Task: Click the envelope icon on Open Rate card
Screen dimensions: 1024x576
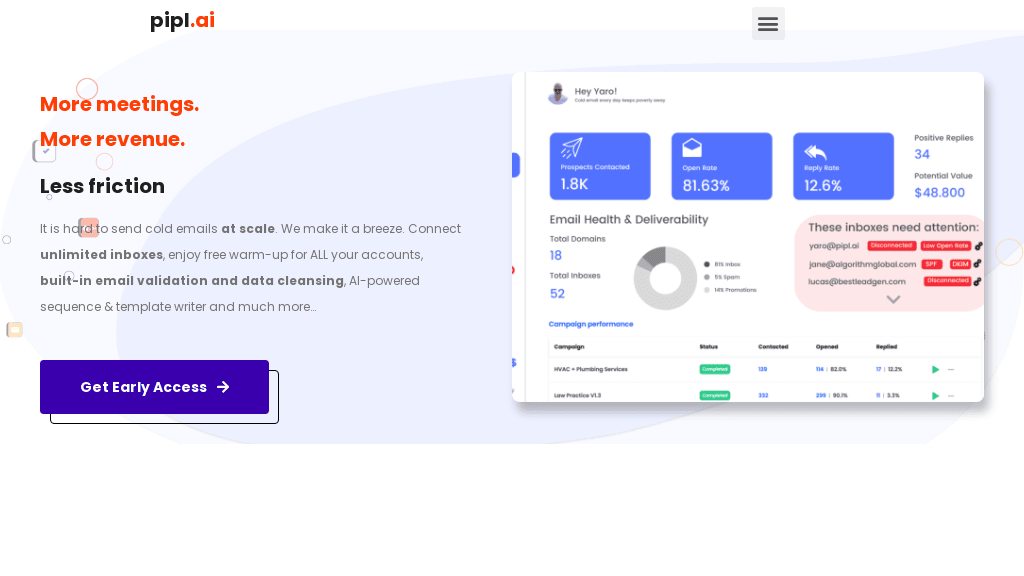Action: [691, 147]
